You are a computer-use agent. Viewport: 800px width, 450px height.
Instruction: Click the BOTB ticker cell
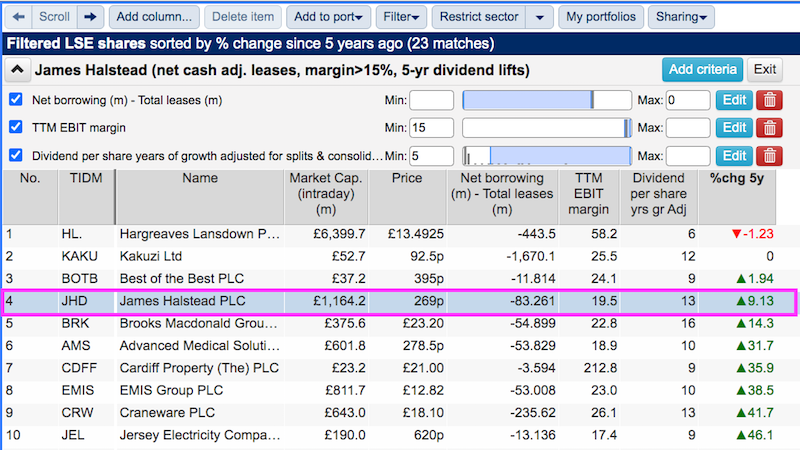[80, 279]
